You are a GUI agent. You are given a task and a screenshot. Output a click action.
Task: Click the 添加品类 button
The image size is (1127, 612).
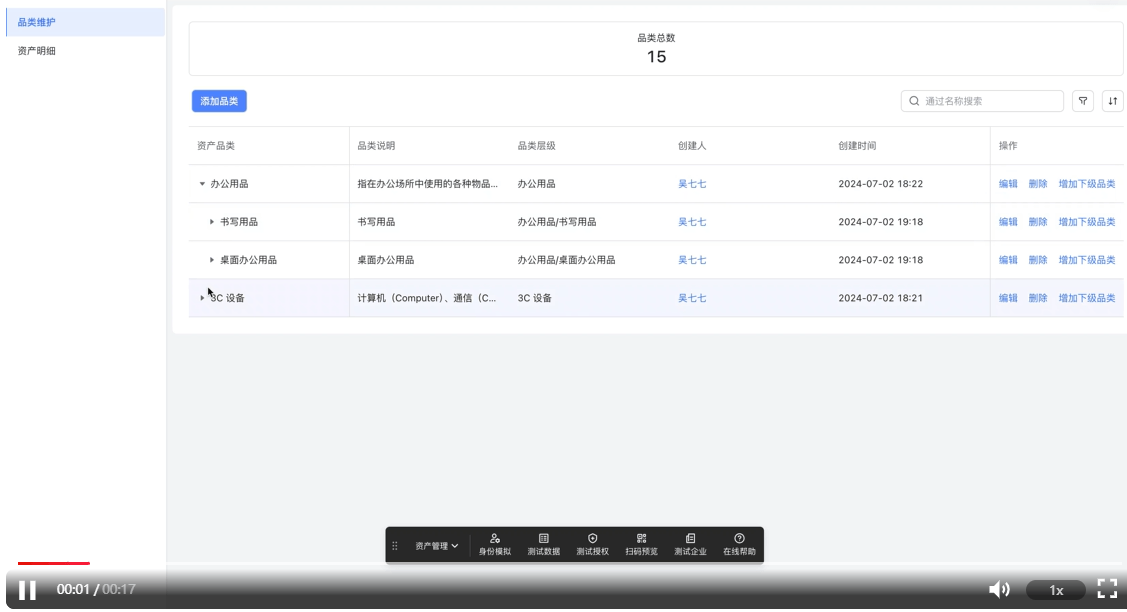click(219, 101)
